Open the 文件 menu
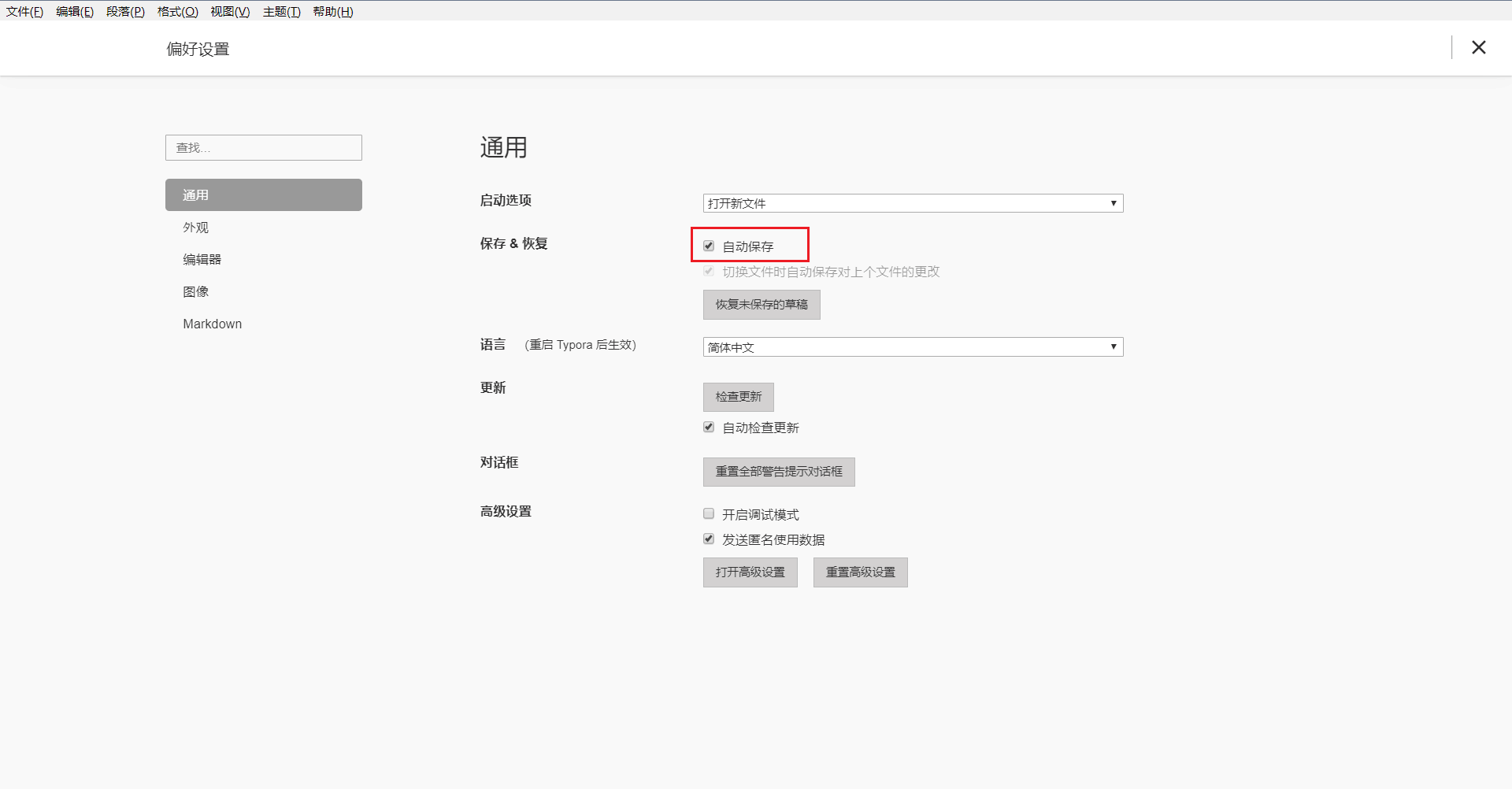The width and height of the screenshot is (1512, 789). tap(24, 12)
